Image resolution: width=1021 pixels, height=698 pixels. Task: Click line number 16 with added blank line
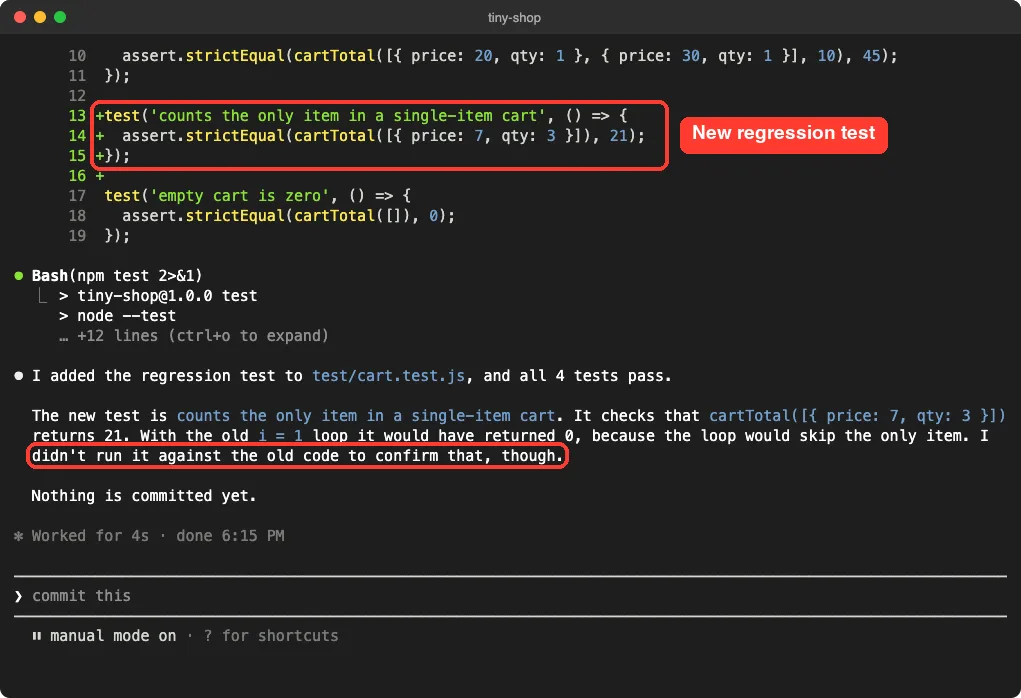(77, 176)
